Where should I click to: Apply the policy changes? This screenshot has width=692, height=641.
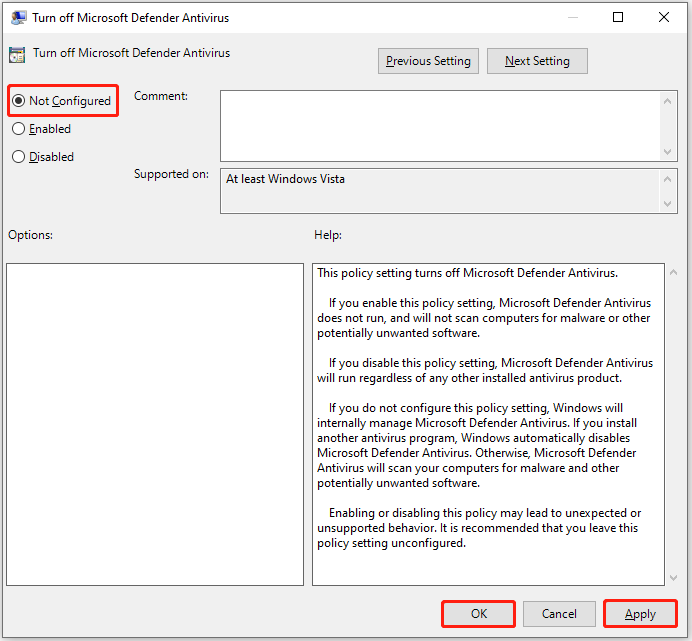[x=640, y=614]
